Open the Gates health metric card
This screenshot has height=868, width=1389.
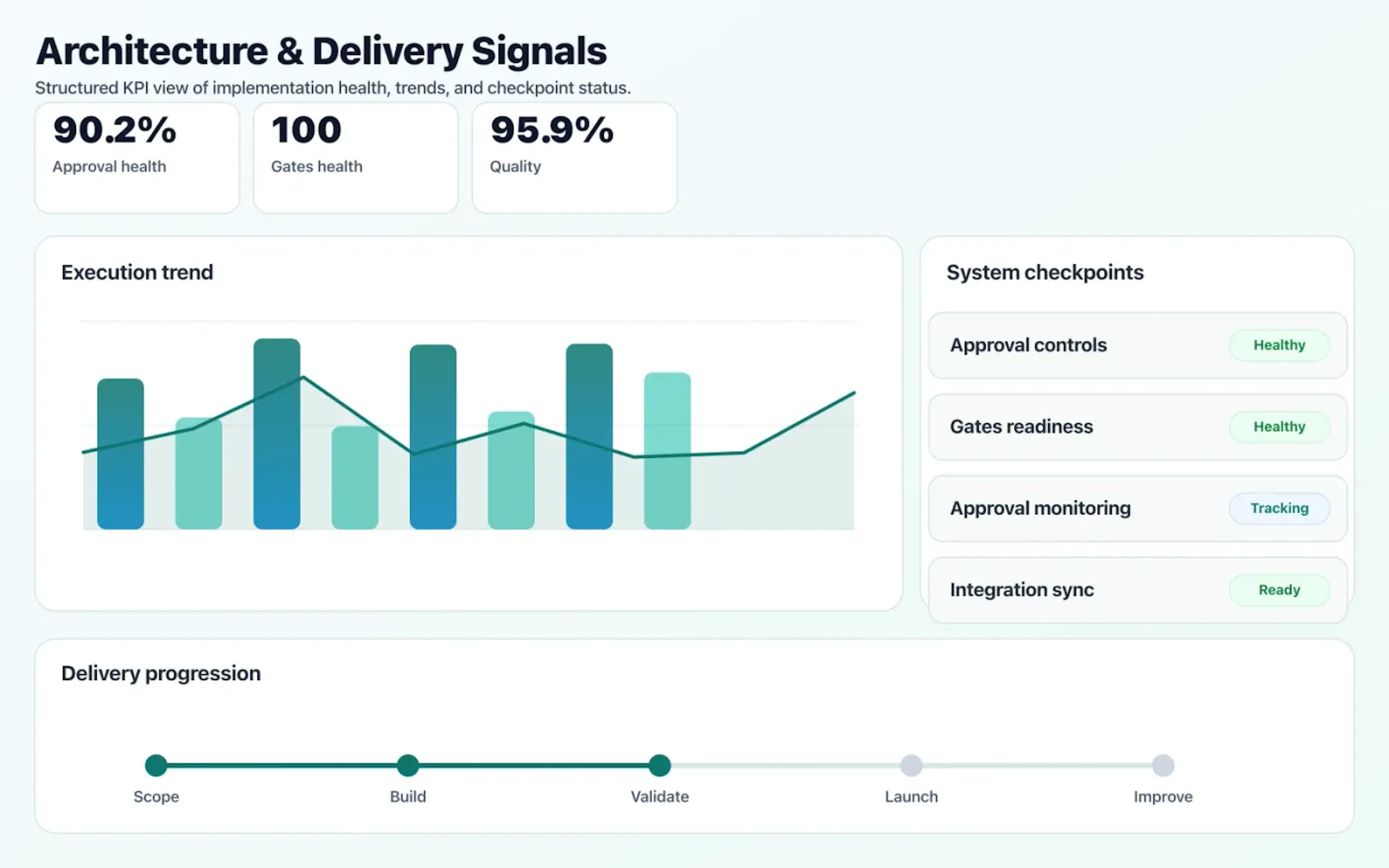(355, 156)
